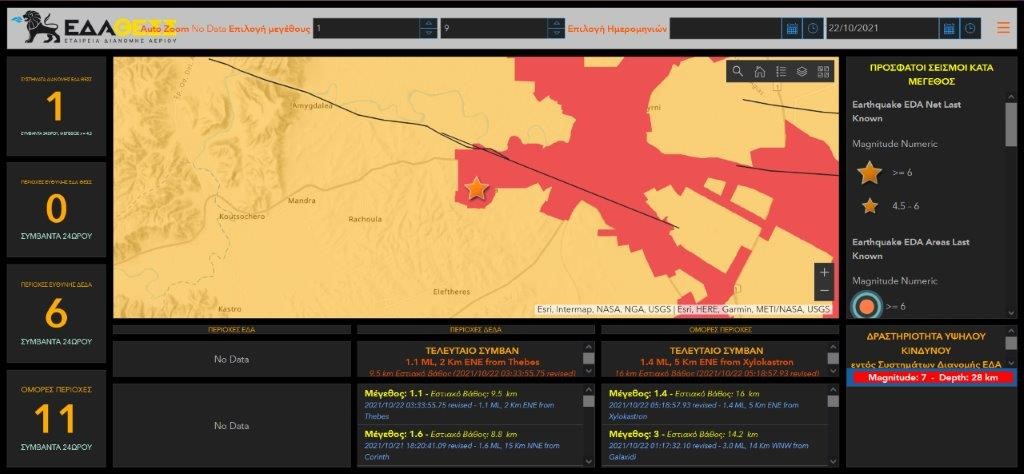
Task: Open the map layers icon
Action: coord(802,71)
